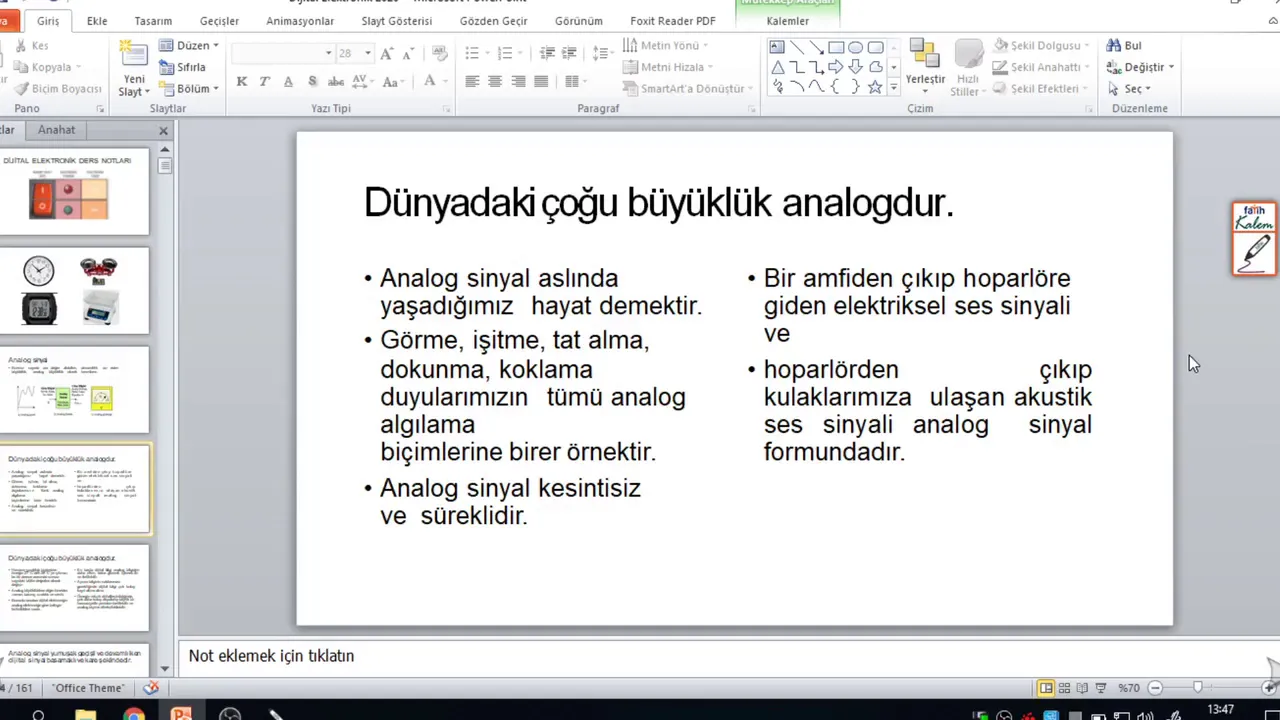1280x720 pixels.
Task: Open the Slayt Gösterisi tab
Action: pos(397,21)
